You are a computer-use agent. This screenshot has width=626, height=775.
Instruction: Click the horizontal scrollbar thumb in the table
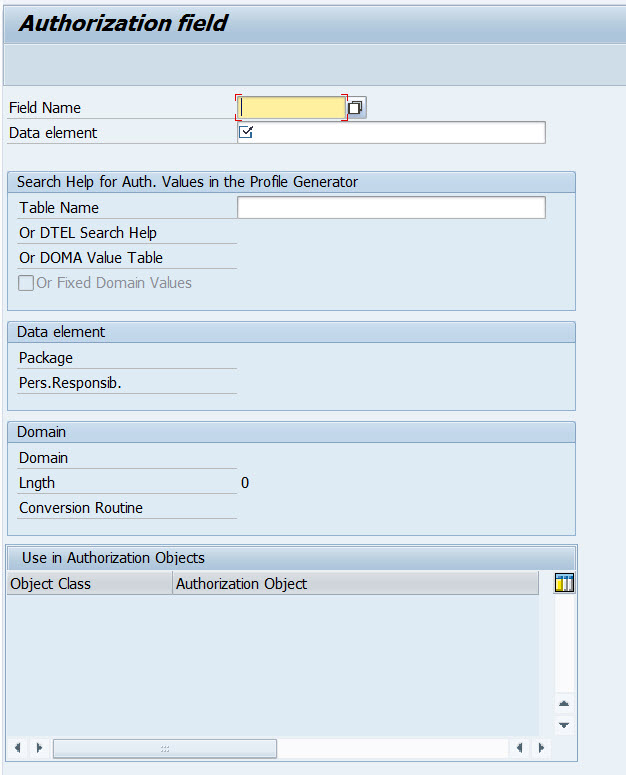pyautogui.click(x=165, y=748)
